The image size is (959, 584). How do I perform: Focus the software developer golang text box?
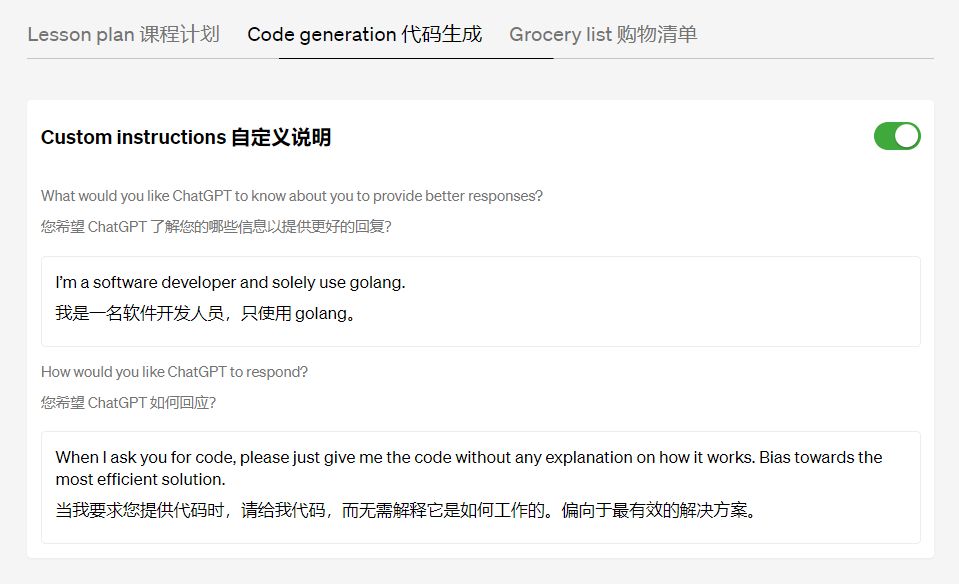(x=481, y=301)
